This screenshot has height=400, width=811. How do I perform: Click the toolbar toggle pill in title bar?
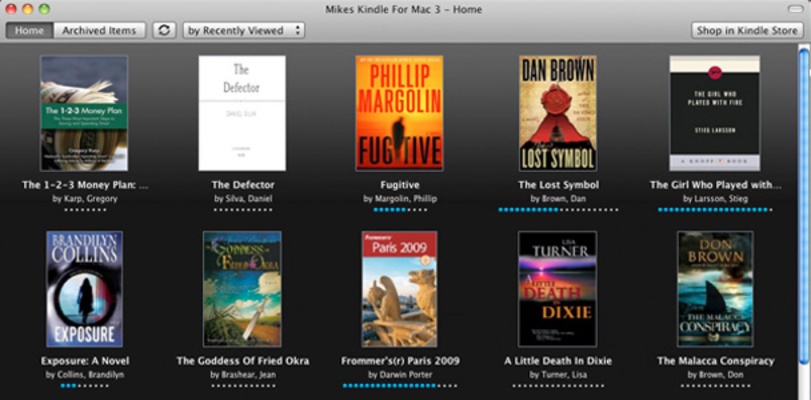point(794,9)
